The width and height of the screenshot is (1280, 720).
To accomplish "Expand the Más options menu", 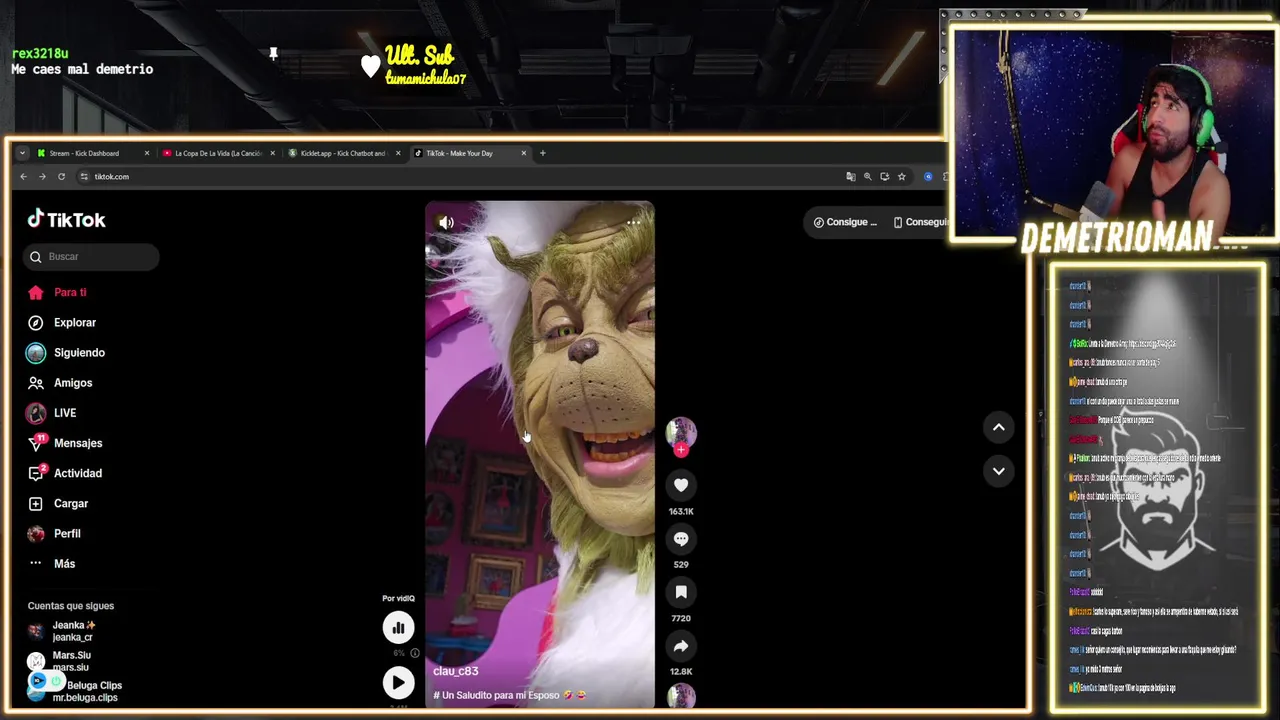I will (52, 563).
